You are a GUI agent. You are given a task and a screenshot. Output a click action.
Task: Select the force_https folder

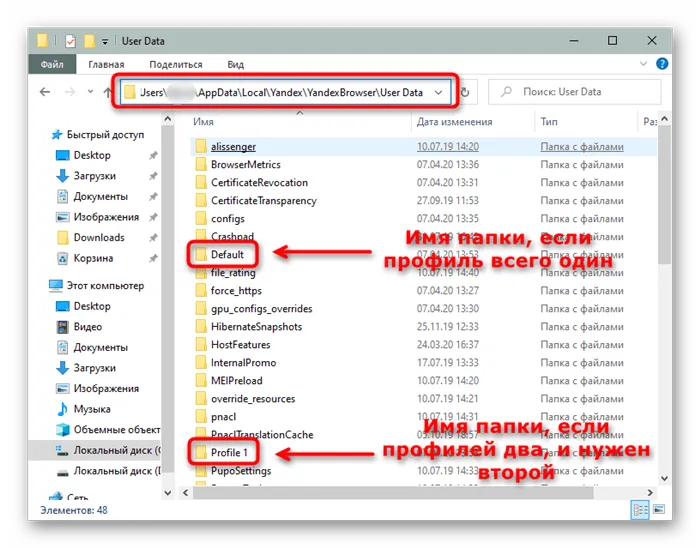(236, 291)
